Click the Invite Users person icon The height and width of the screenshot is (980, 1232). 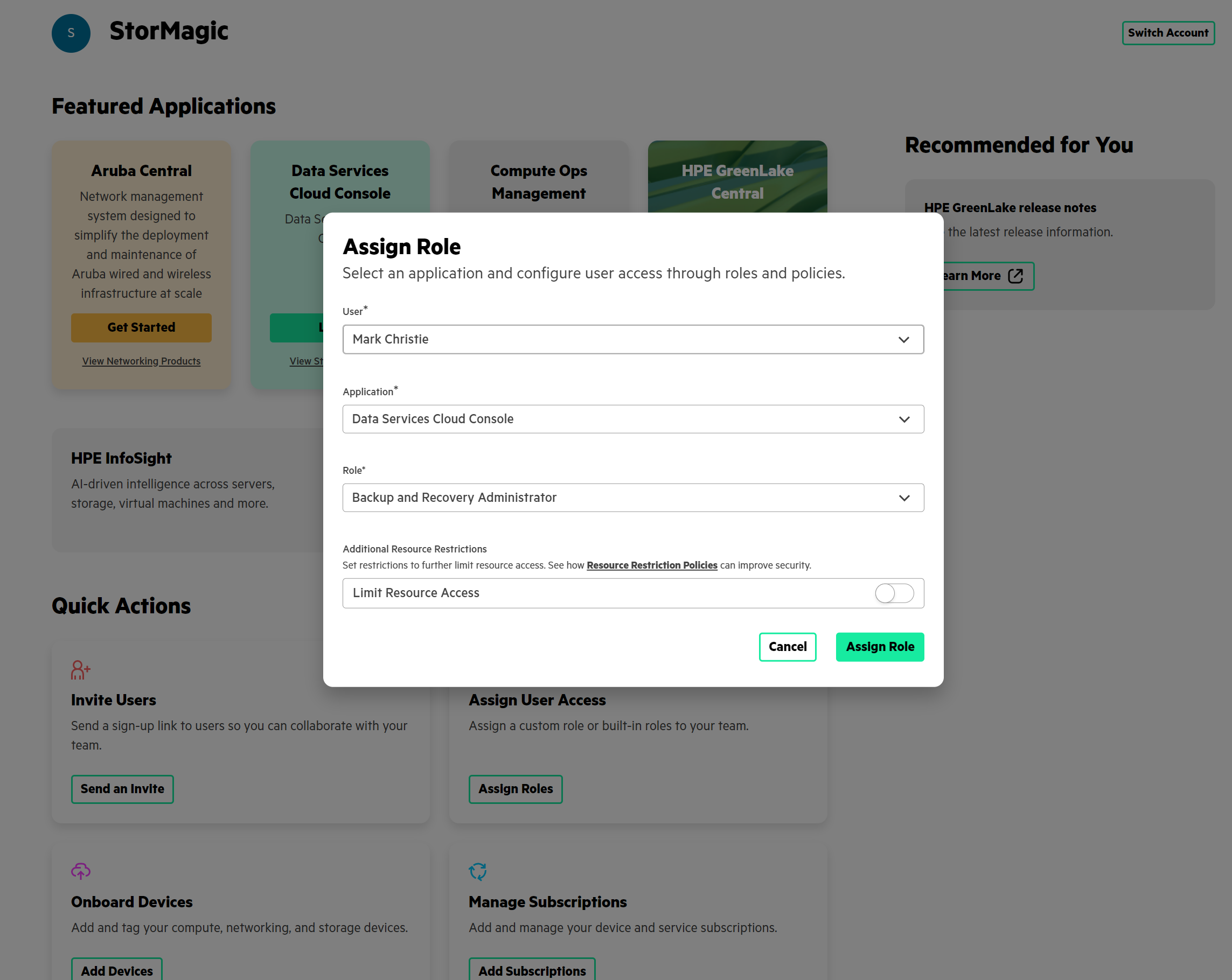[x=81, y=669]
